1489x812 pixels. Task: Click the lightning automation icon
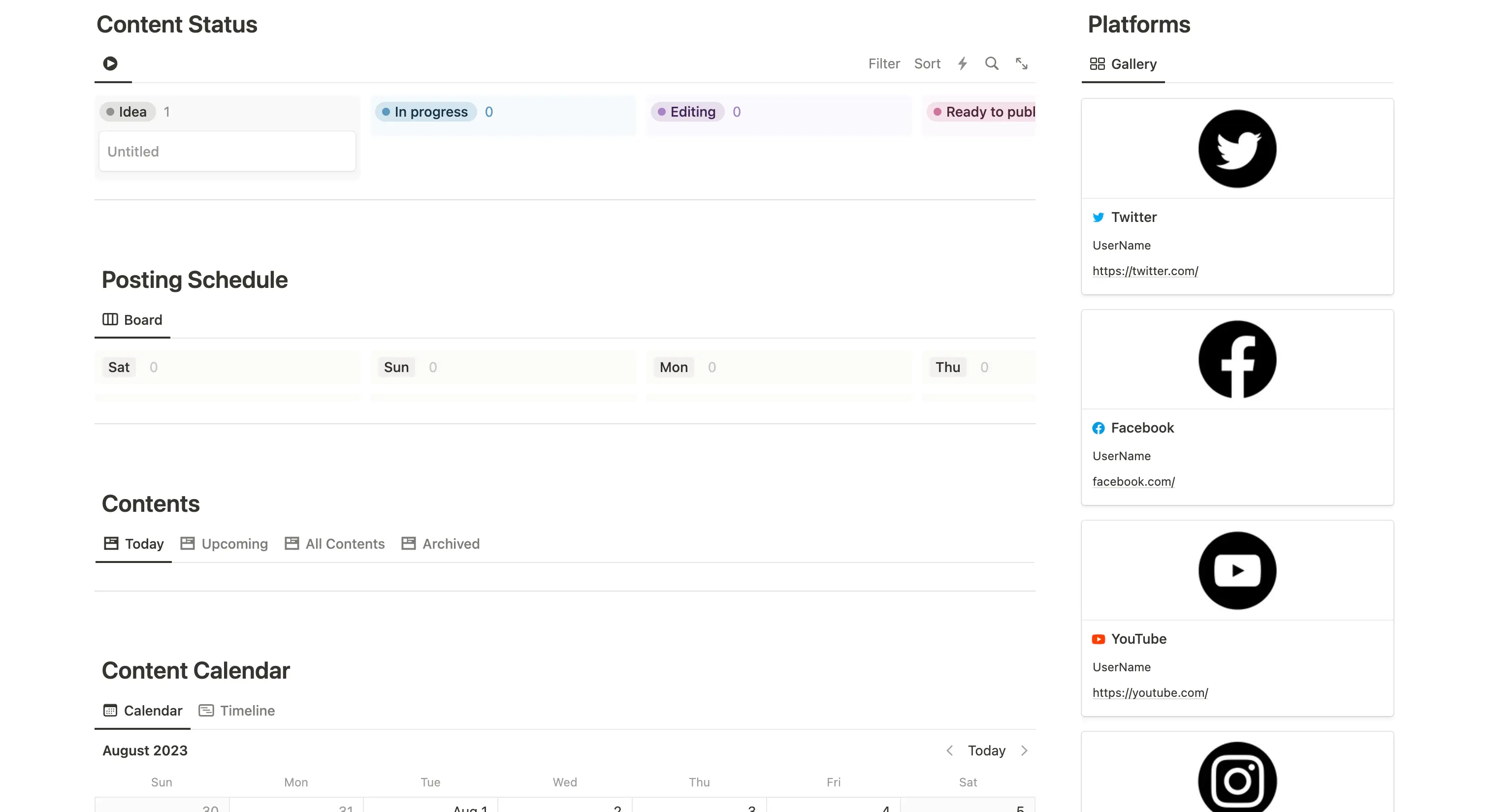(x=963, y=63)
